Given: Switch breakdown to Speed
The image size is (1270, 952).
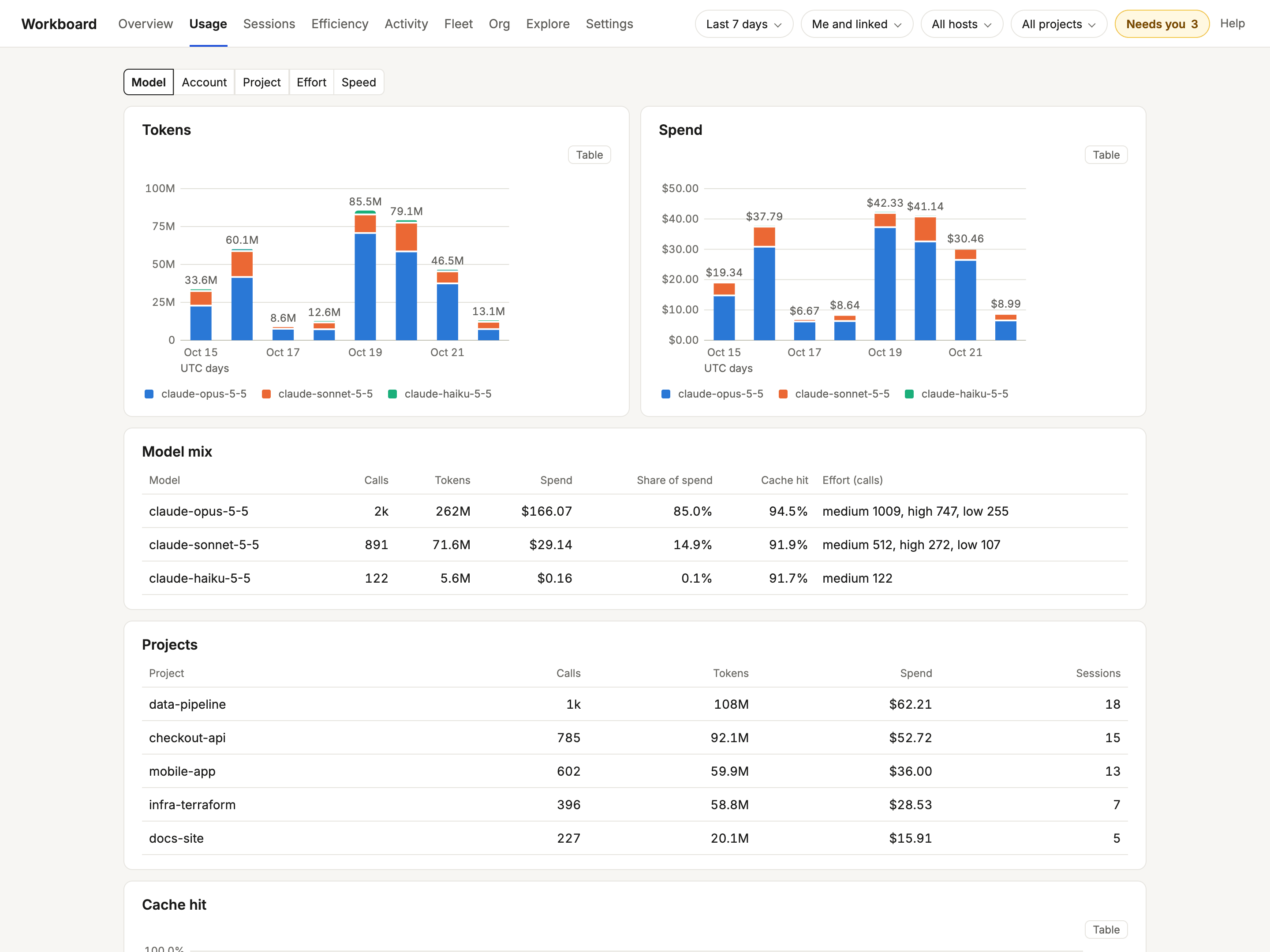Looking at the screenshot, I should pos(358,82).
